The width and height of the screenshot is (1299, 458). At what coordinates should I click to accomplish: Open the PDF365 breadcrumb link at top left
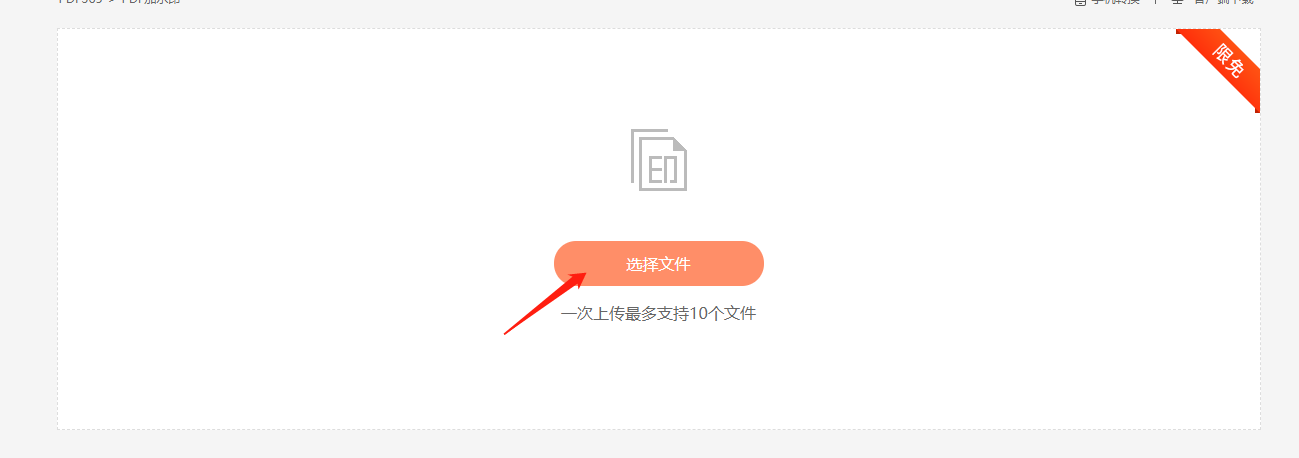coord(80,2)
